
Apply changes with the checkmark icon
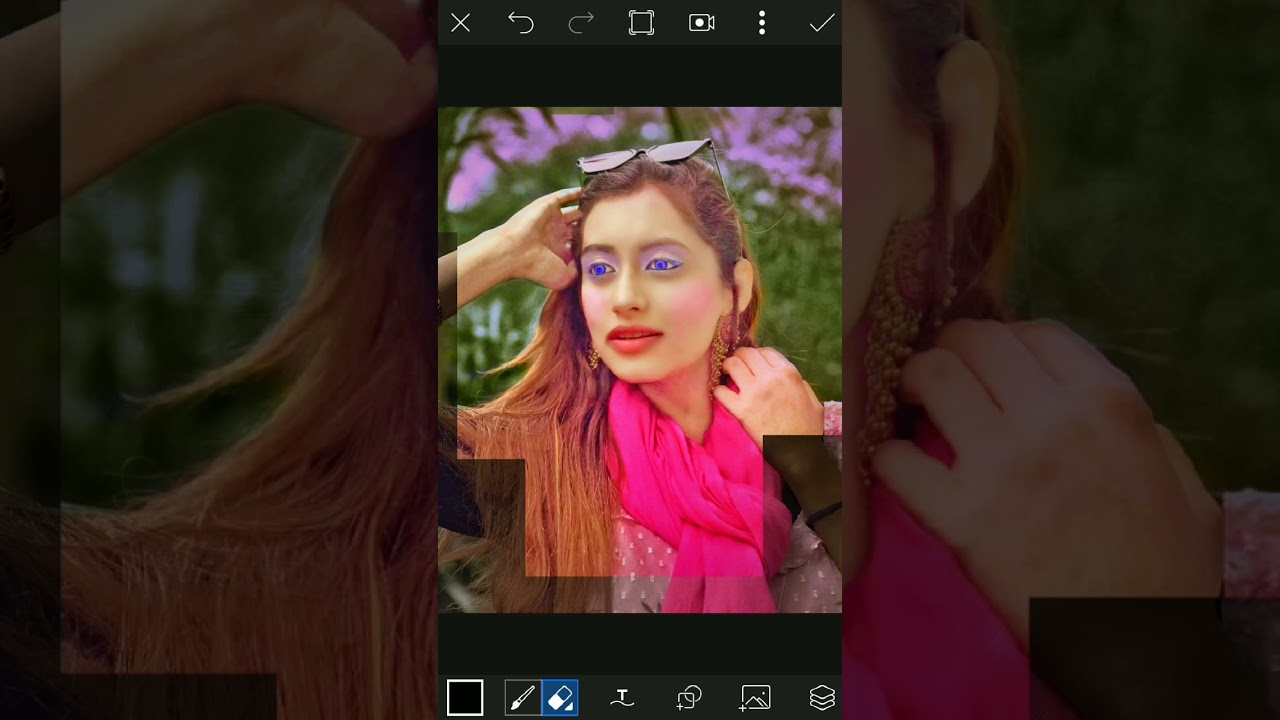coord(822,23)
